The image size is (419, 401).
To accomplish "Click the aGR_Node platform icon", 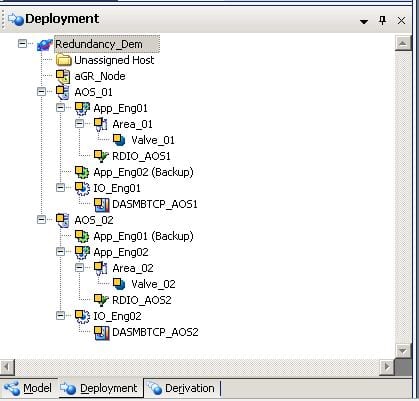I will click(63, 76).
